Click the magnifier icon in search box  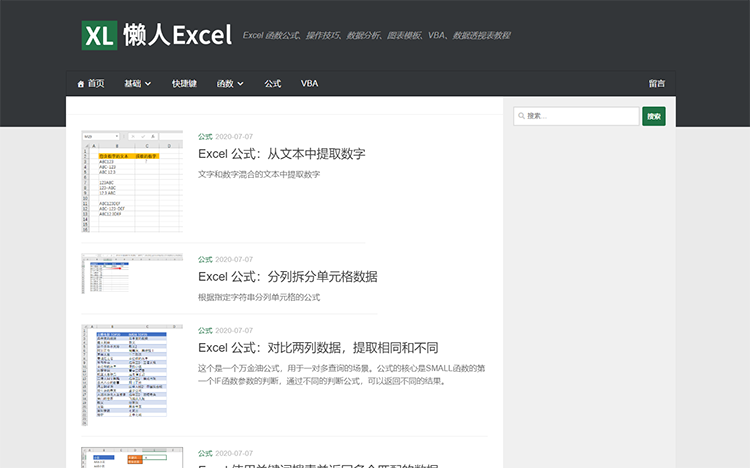pos(521,116)
